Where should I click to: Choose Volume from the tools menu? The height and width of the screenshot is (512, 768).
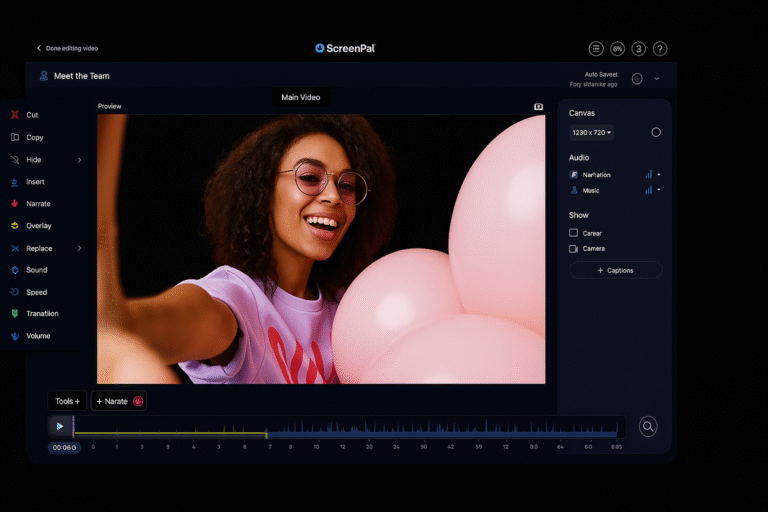pos(38,336)
